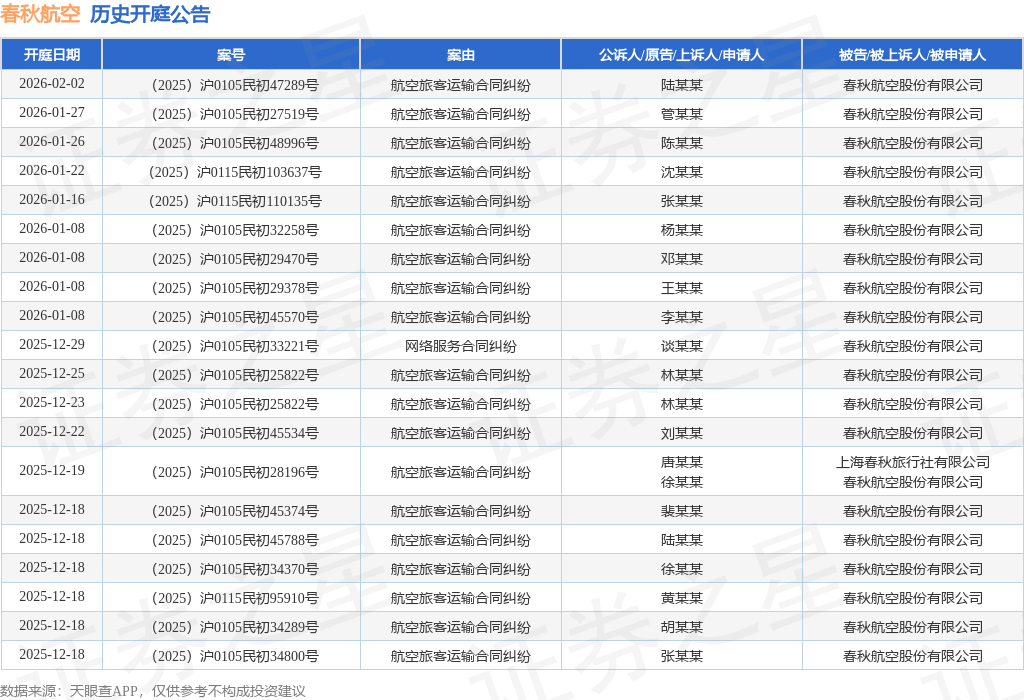Screen dimensions: 1024x700
Task: Click case number 沪0105民初34370号
Action: [x=235, y=569]
